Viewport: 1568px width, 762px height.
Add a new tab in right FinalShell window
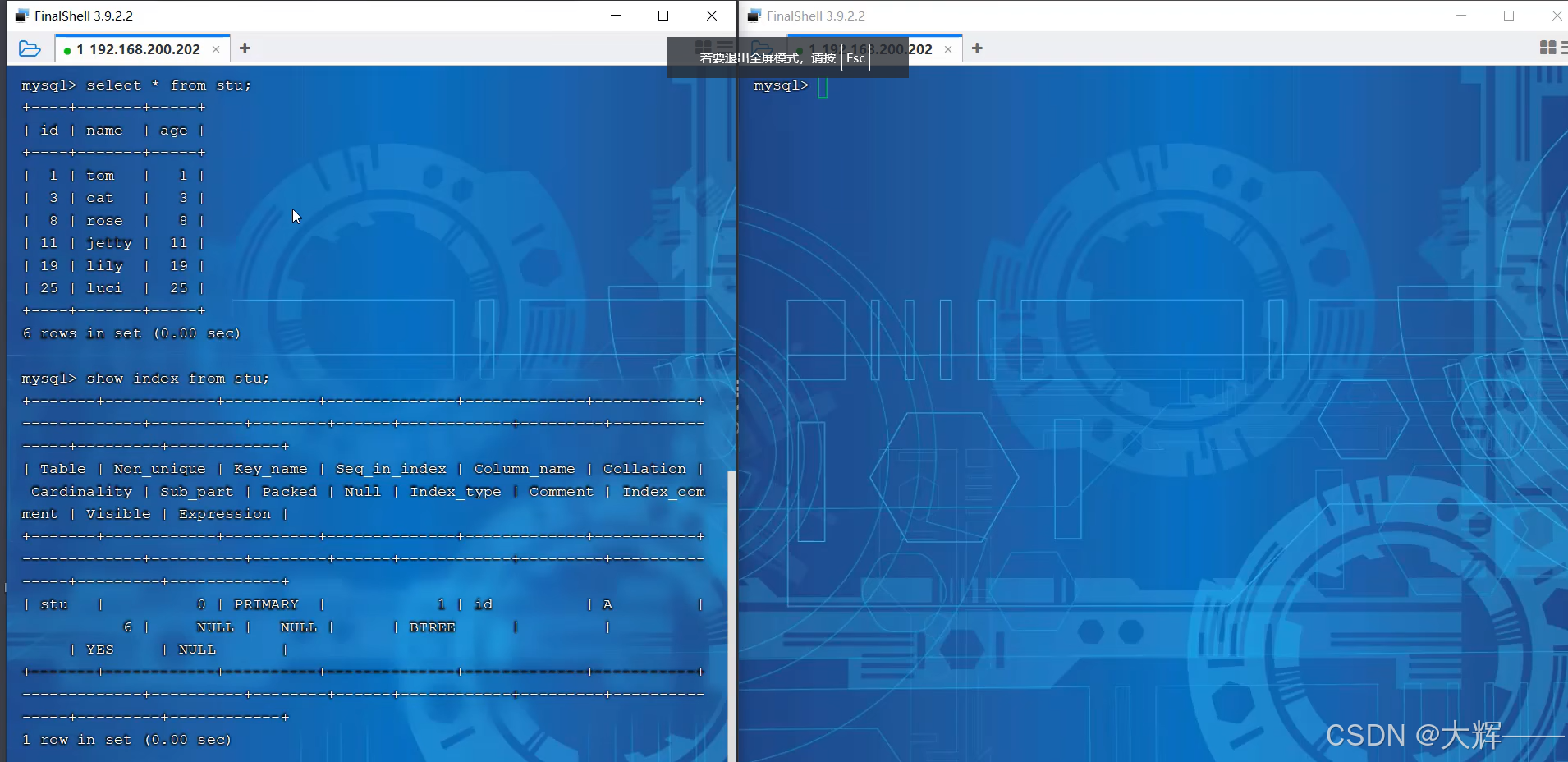[977, 48]
